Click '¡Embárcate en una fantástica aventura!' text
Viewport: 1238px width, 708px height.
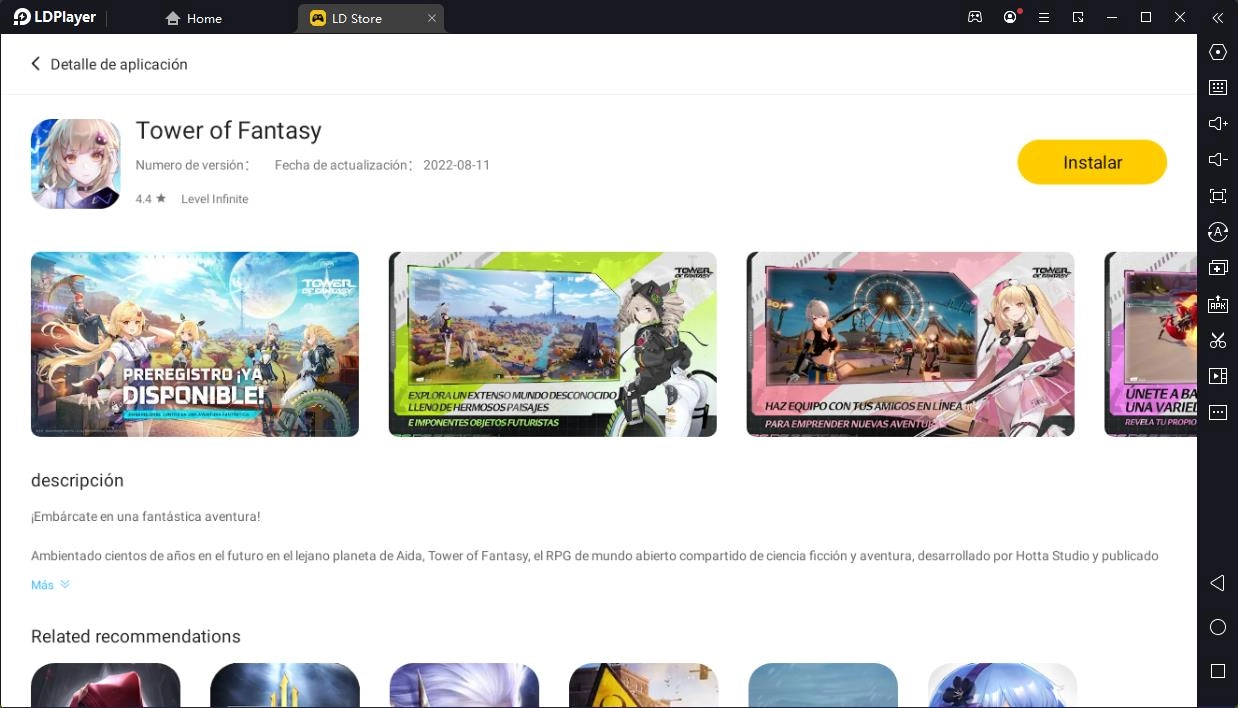[146, 517]
